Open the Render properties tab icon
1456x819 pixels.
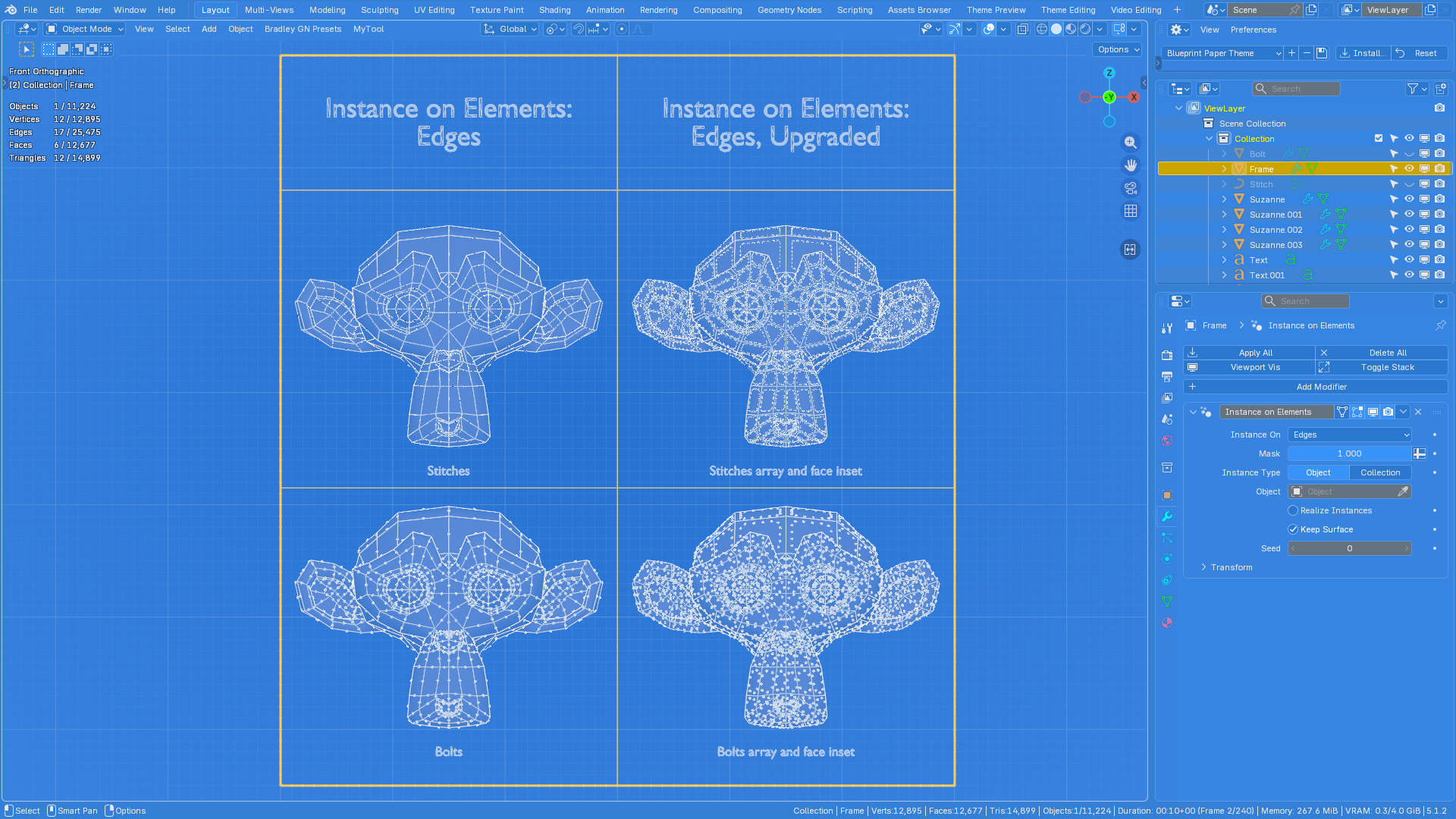coord(1167,356)
